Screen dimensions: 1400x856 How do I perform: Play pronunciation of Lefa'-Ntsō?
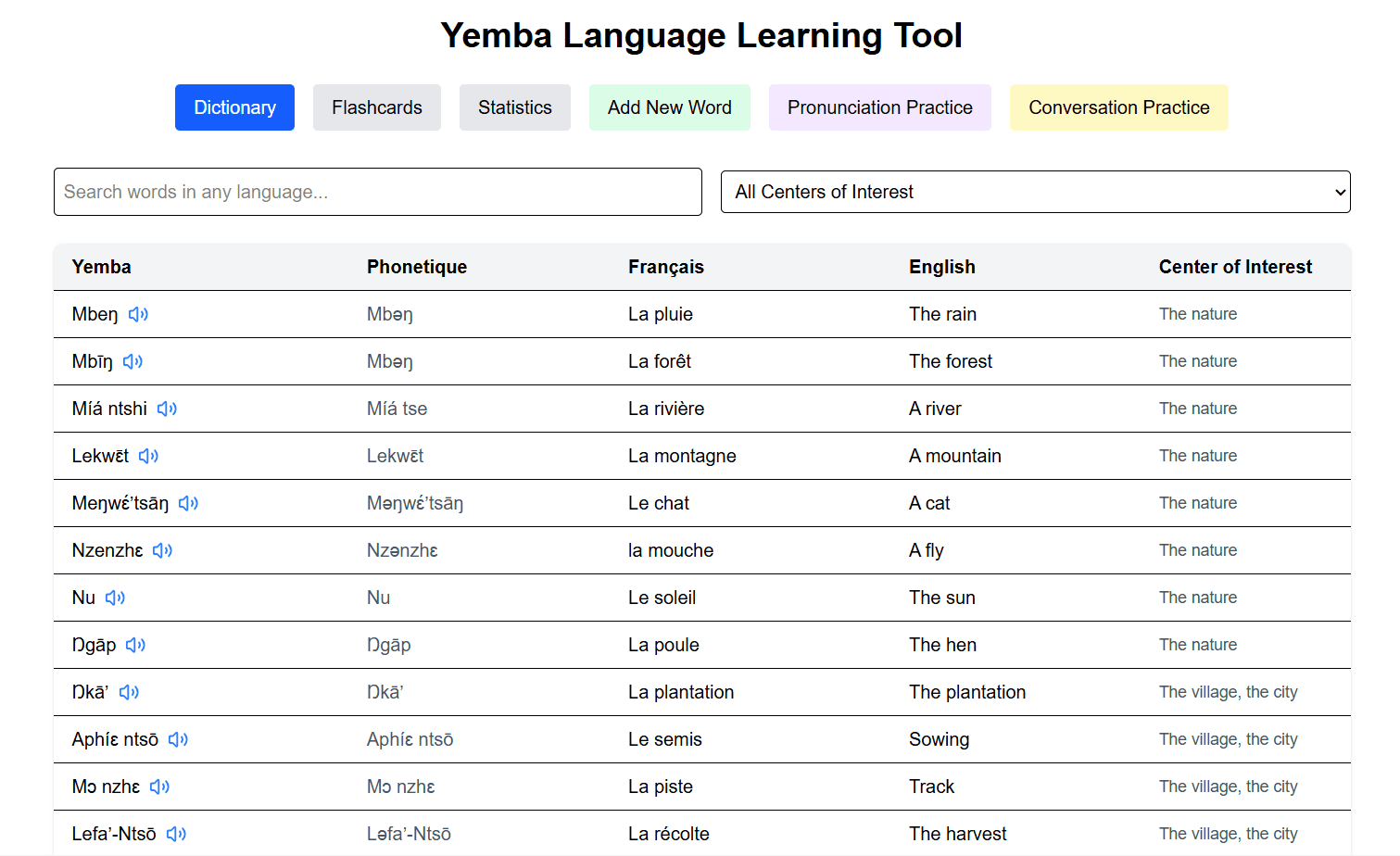(x=176, y=834)
